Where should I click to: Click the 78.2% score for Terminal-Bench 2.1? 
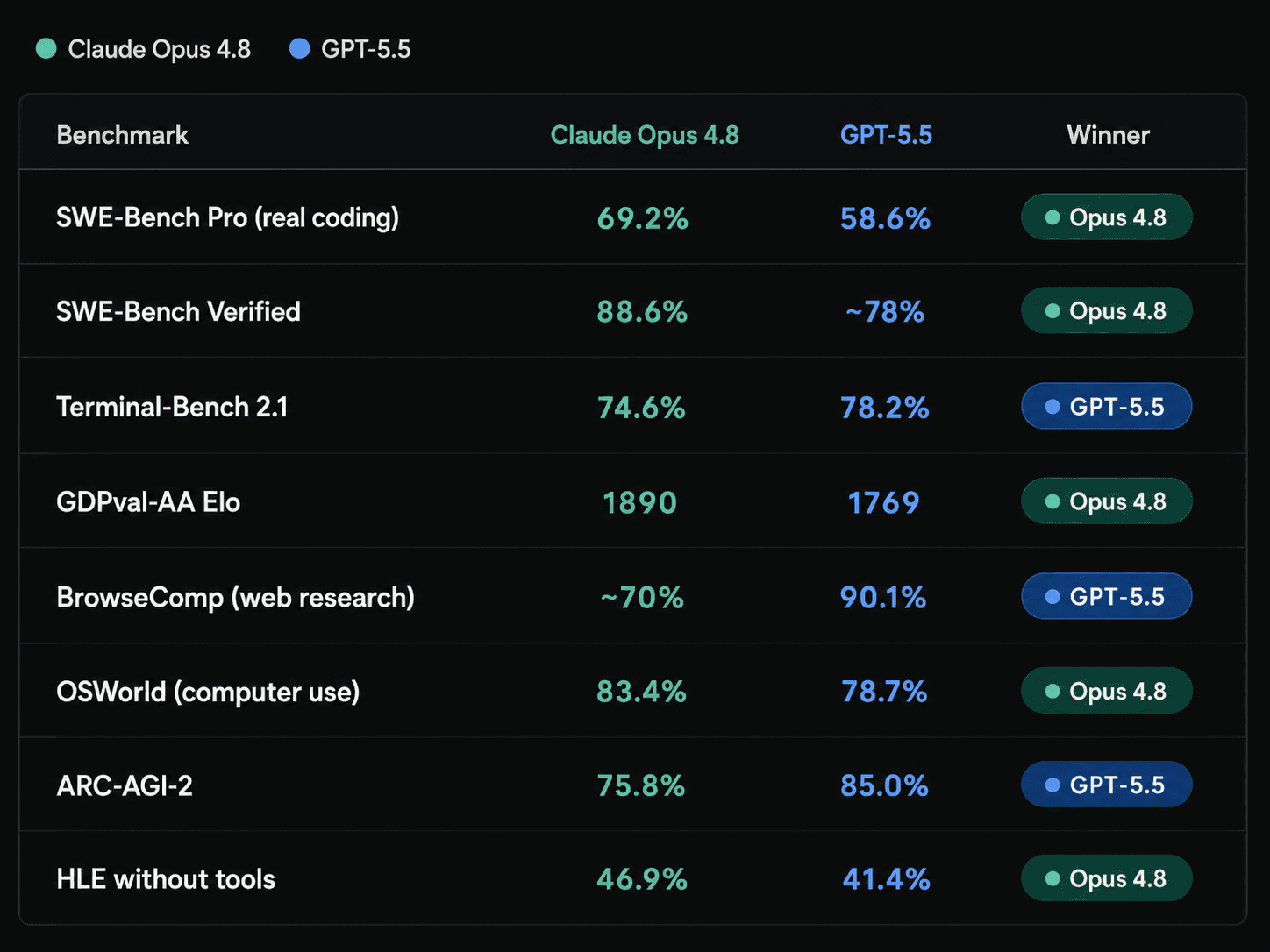point(885,408)
